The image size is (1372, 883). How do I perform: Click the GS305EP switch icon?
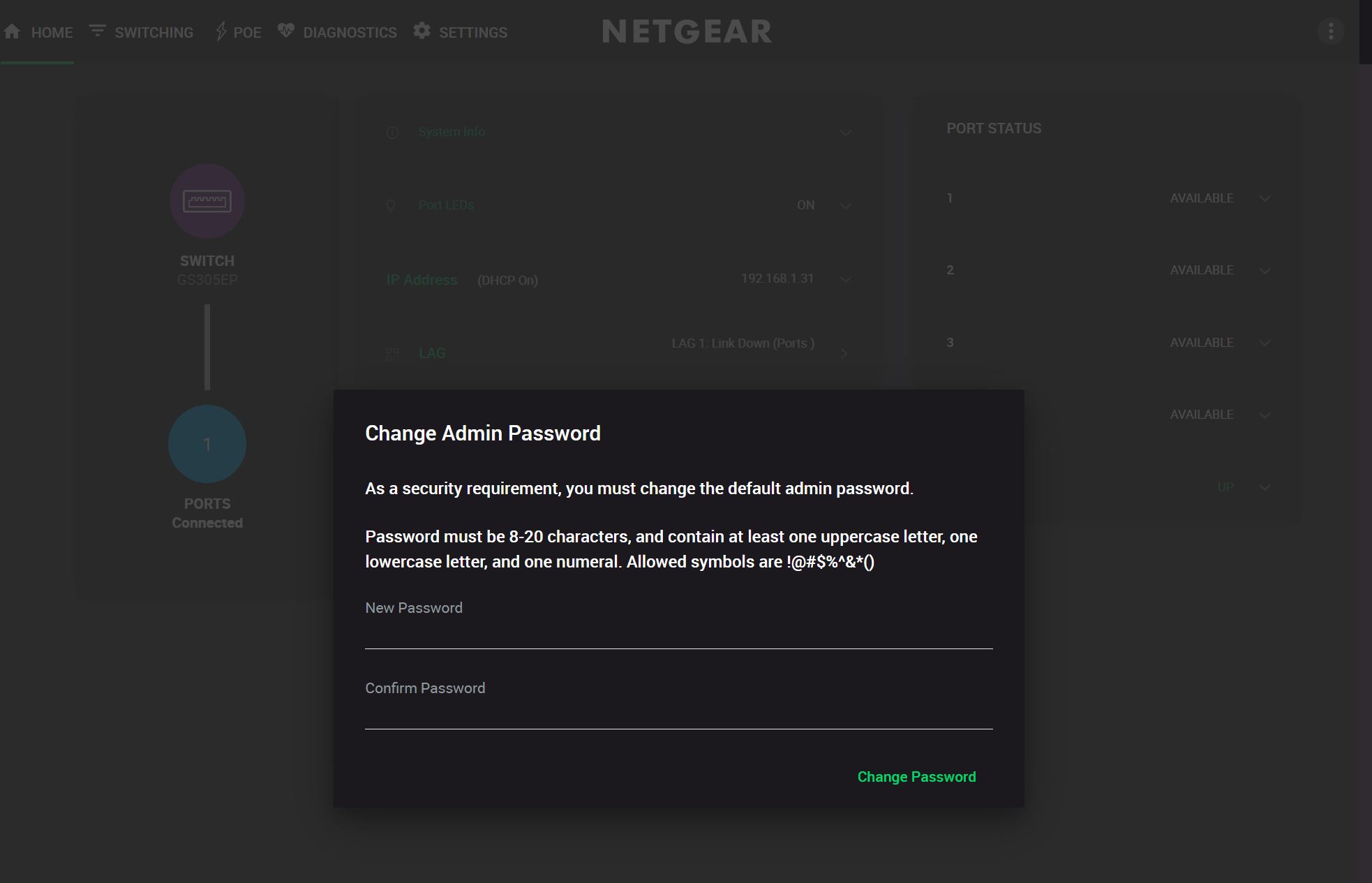207,201
